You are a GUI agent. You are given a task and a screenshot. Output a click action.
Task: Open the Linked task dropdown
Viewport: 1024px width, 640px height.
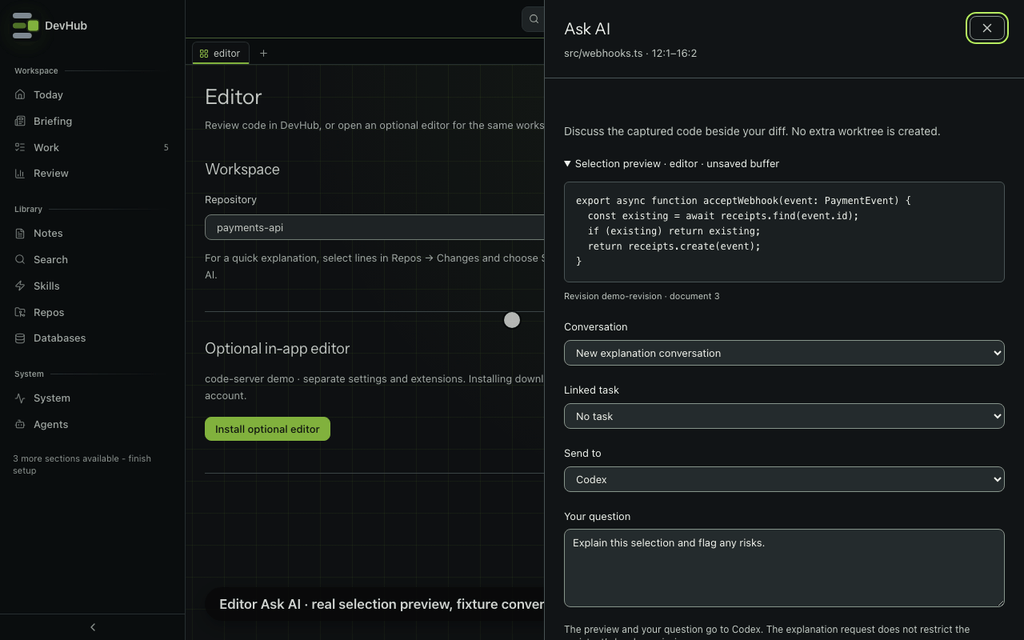point(784,416)
